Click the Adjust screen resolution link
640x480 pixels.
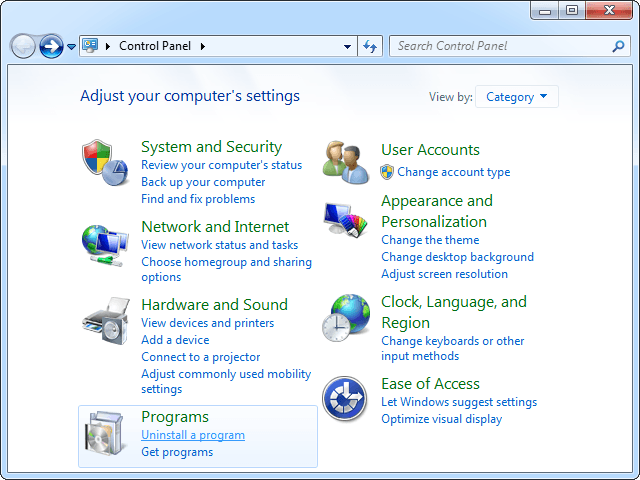tap(444, 274)
